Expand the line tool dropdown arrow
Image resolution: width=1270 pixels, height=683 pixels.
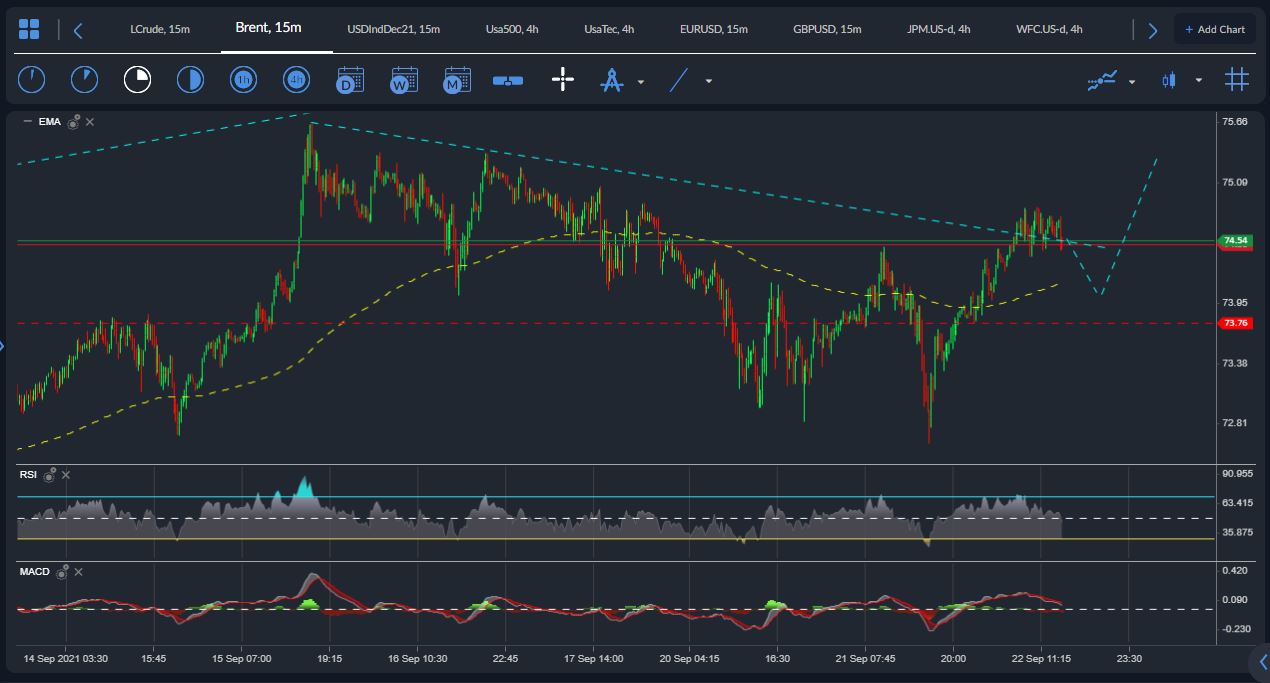(709, 82)
